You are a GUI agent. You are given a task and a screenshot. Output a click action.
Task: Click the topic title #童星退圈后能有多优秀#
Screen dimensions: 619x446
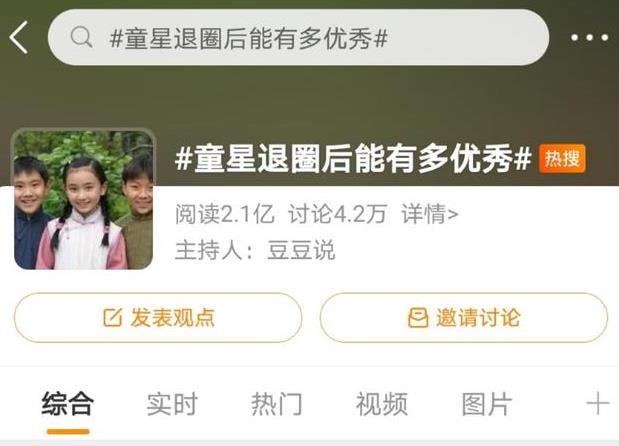click(x=353, y=159)
